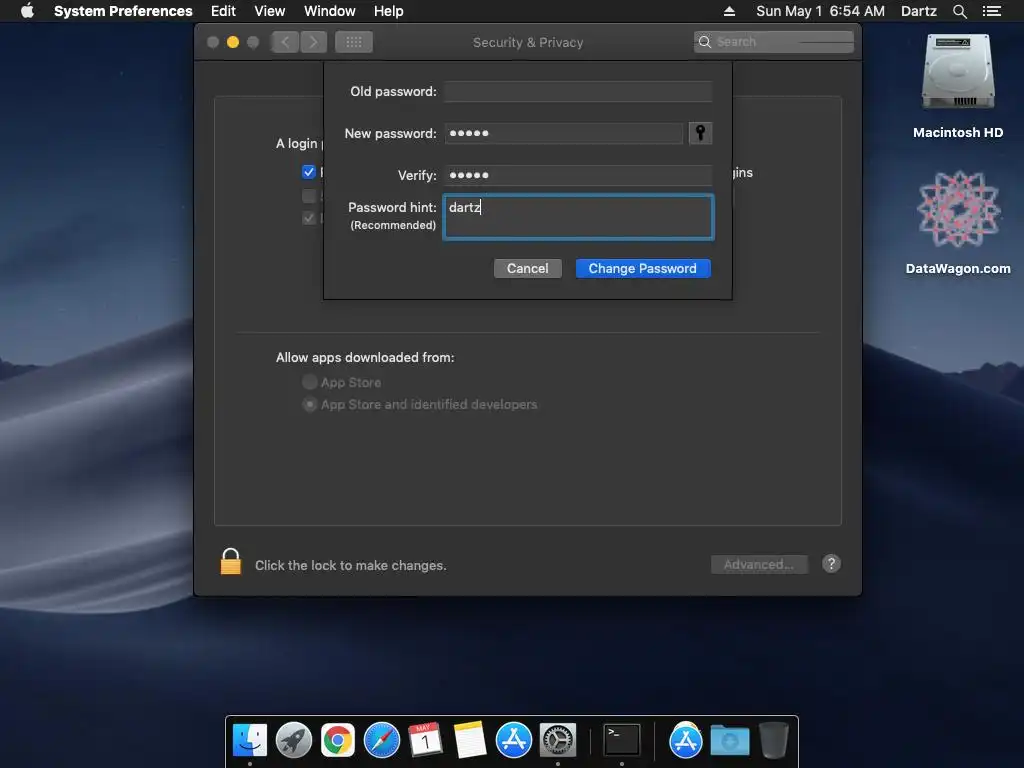Open the Edit menu
Viewport: 1024px width, 768px height.
click(x=223, y=11)
